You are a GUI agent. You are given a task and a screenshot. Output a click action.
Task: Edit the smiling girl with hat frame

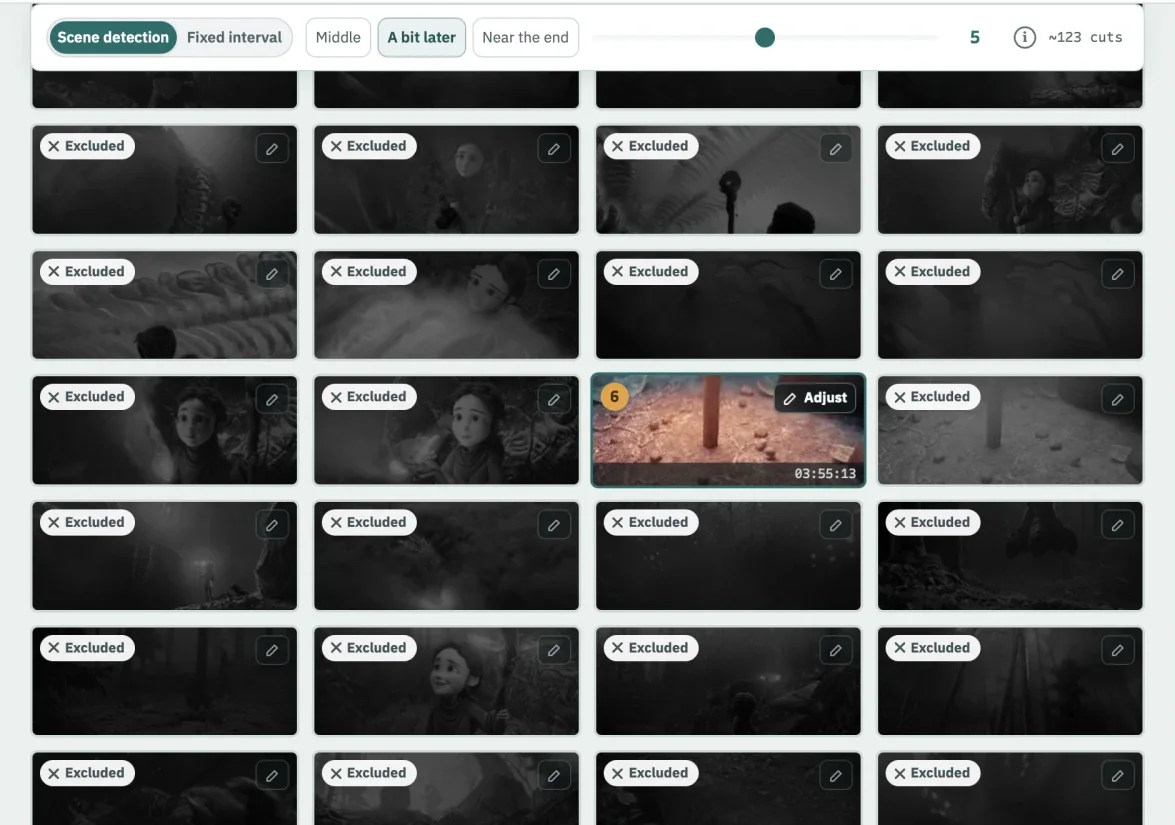(554, 650)
